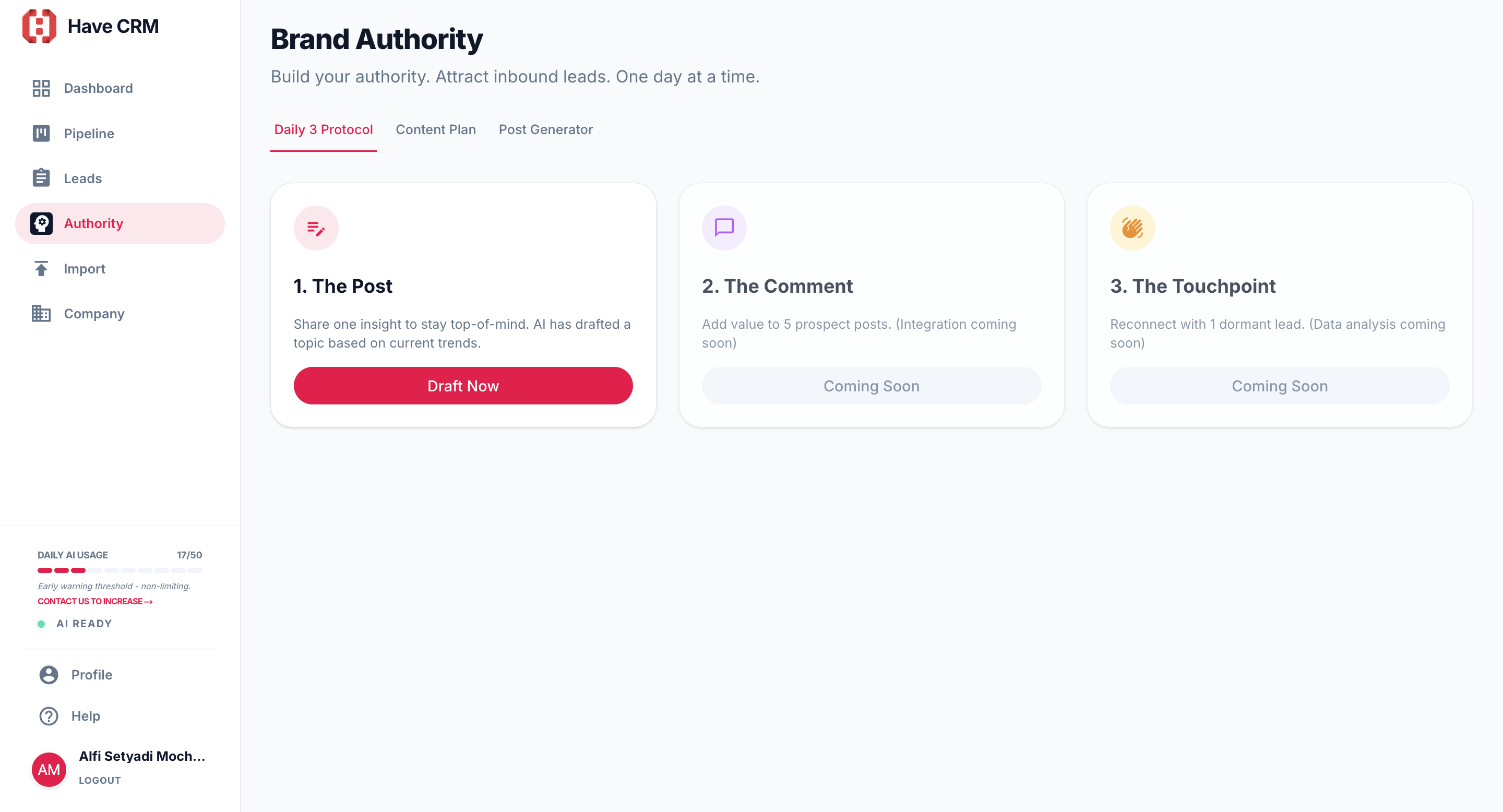
Task: Open Company via the building icon
Action: click(x=41, y=313)
